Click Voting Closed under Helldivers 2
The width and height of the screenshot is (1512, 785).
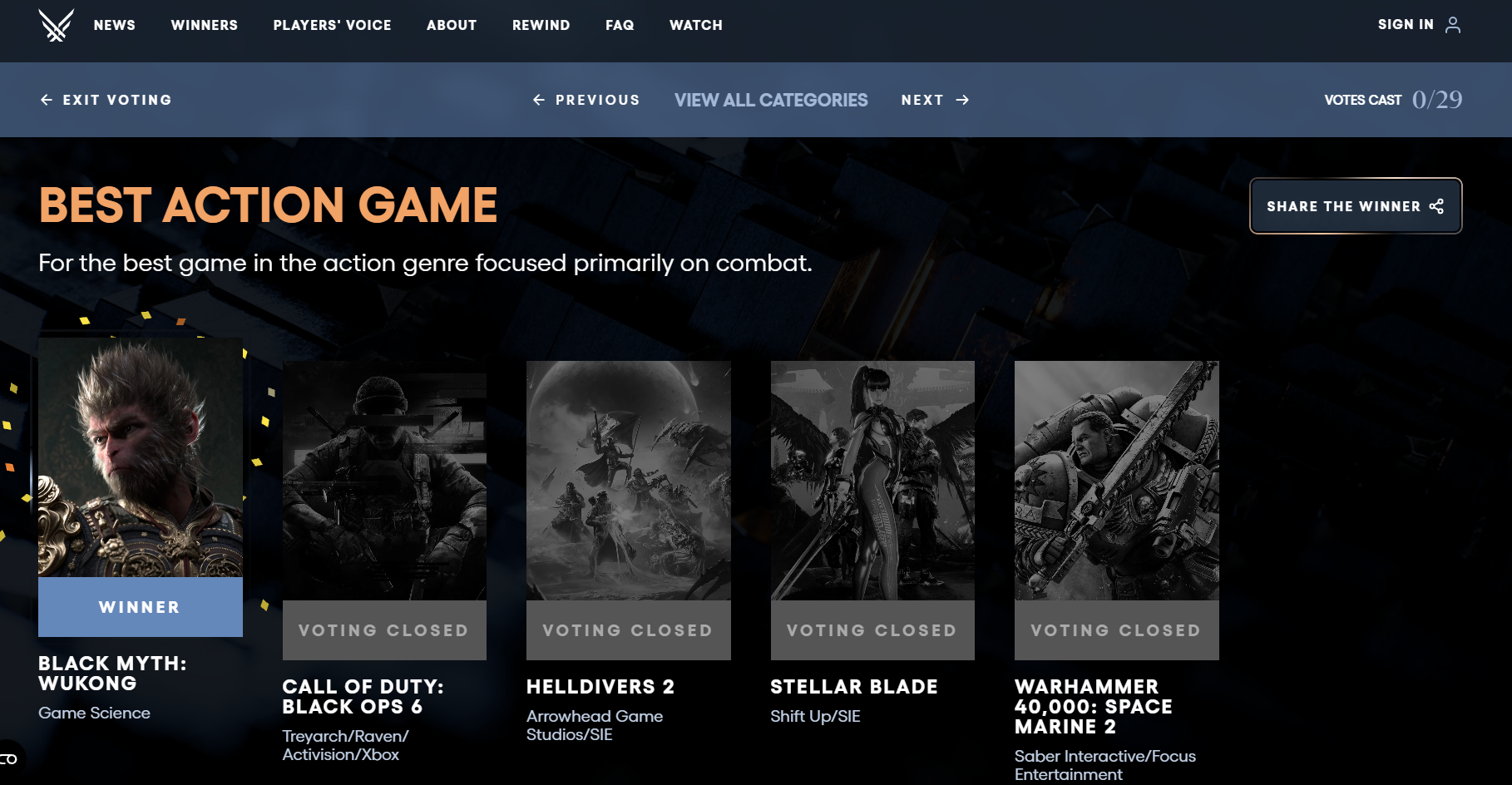click(x=629, y=630)
